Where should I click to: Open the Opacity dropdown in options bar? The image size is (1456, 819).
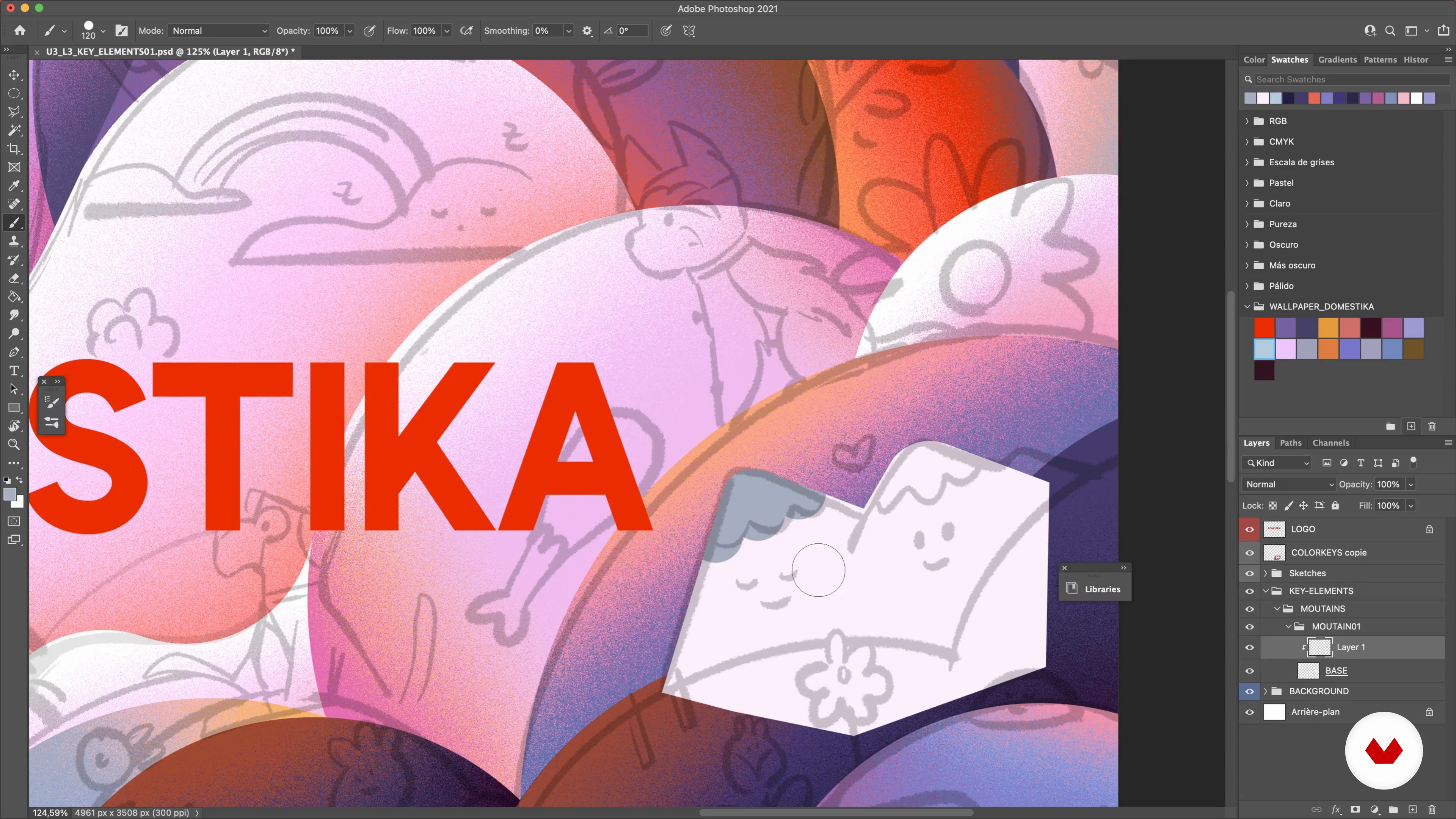click(x=350, y=30)
